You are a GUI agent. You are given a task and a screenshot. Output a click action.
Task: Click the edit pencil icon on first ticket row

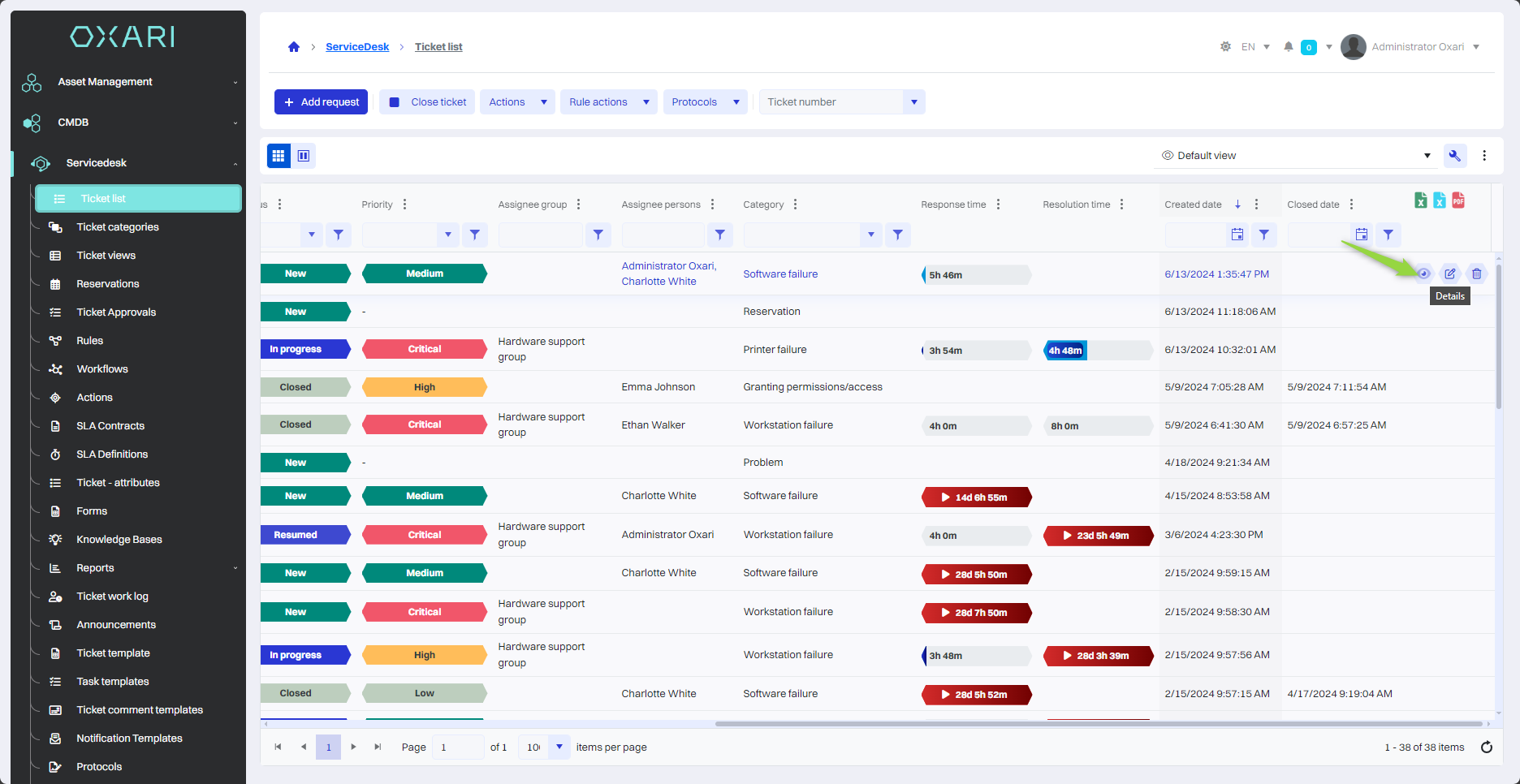(1450, 274)
